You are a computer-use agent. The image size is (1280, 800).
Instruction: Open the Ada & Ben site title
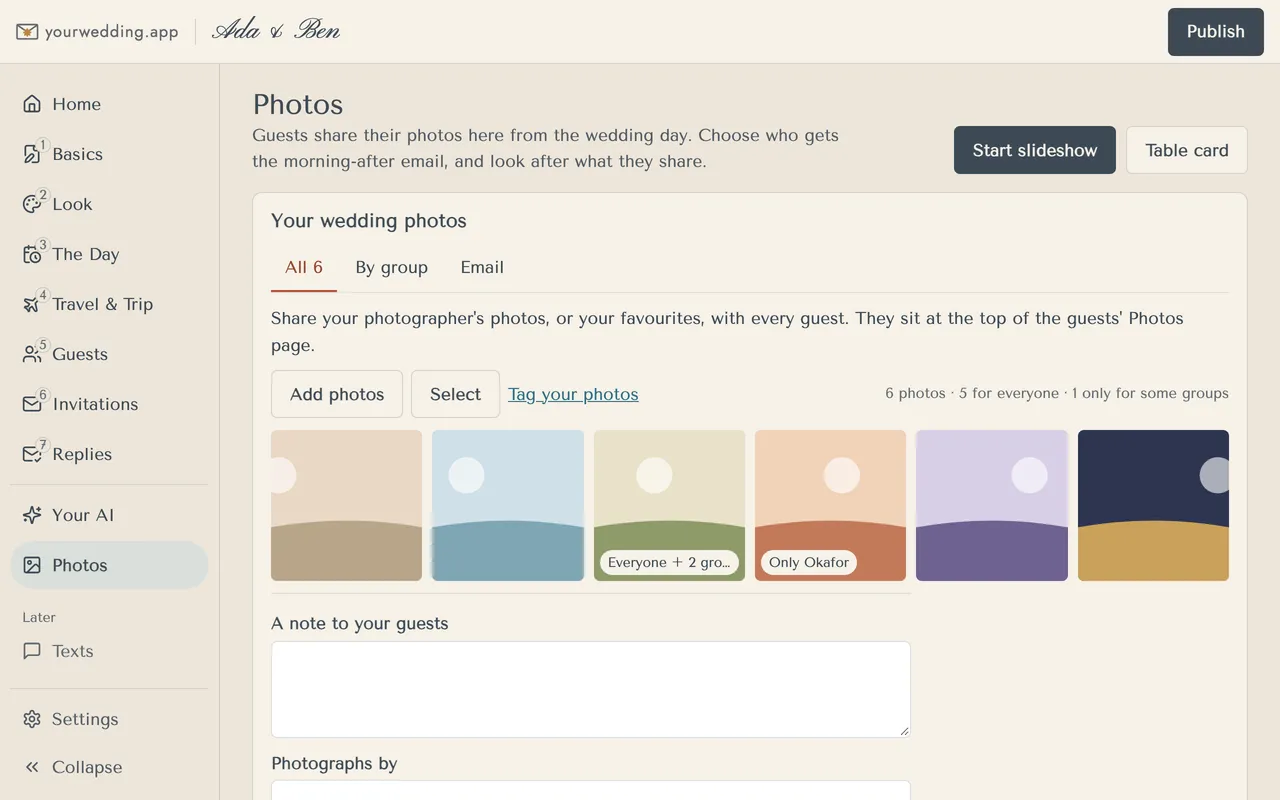[x=276, y=31]
